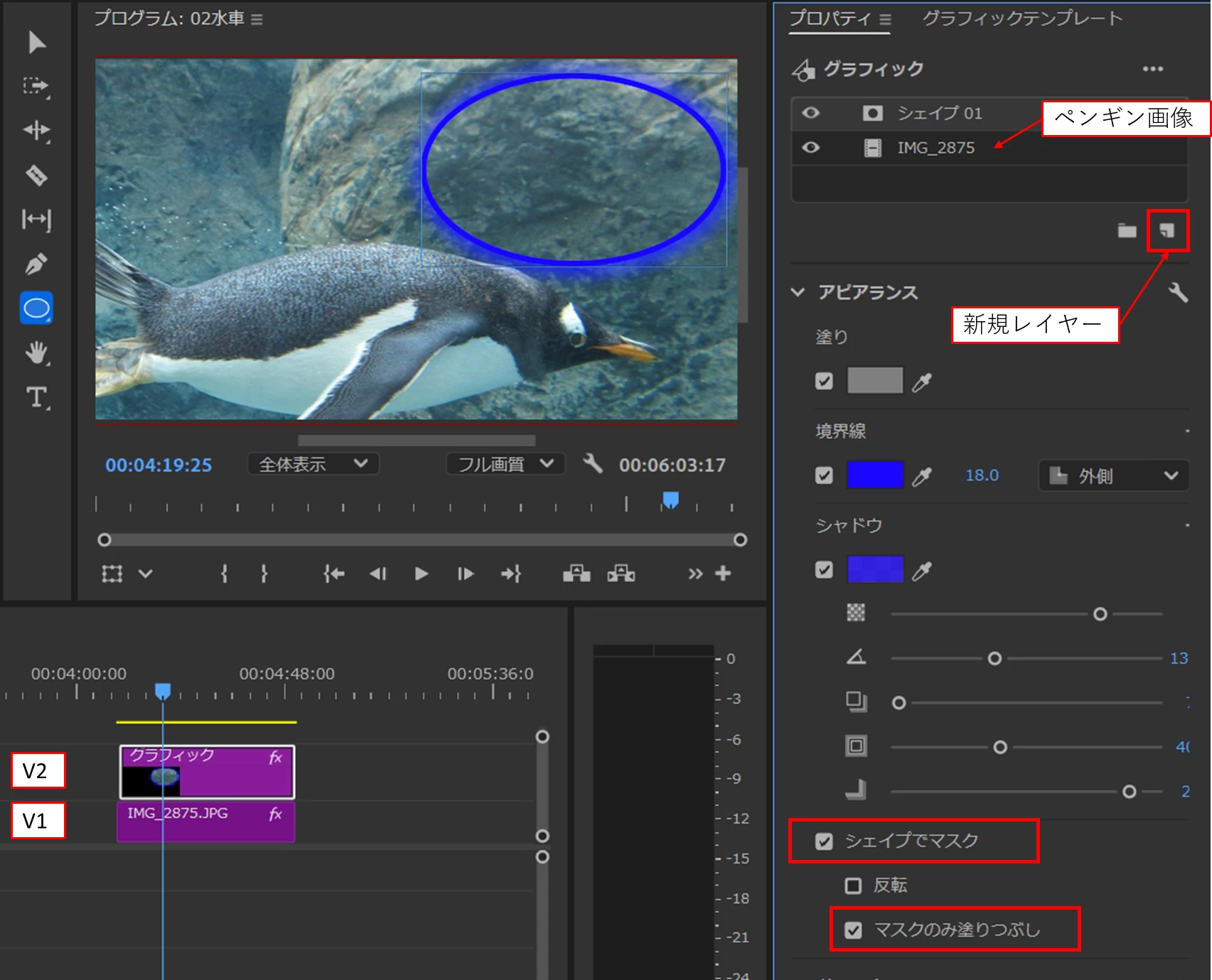Adjust the shadow size slider
This screenshot has height=980, width=1212.
[x=1000, y=747]
